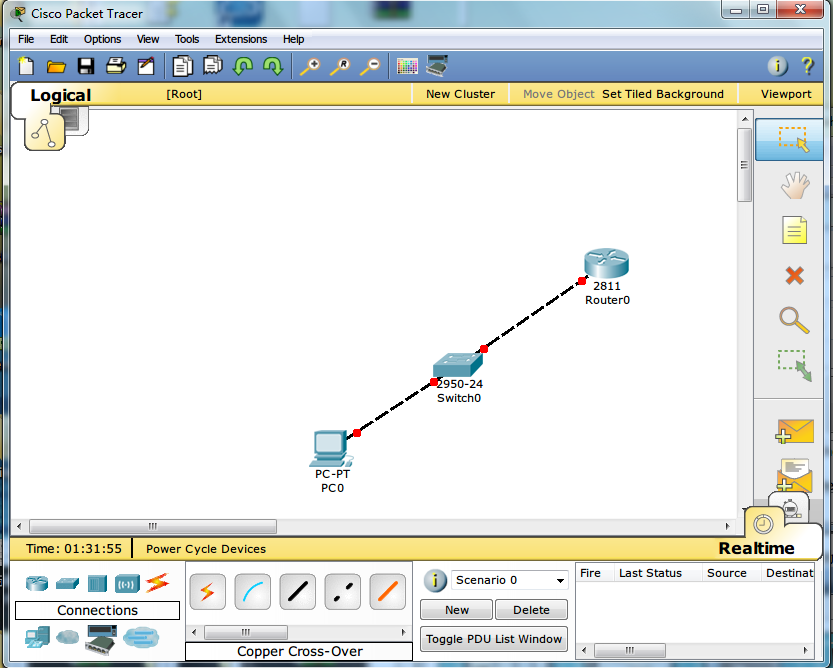Click Set Tiled Background

pyautogui.click(x=662, y=94)
